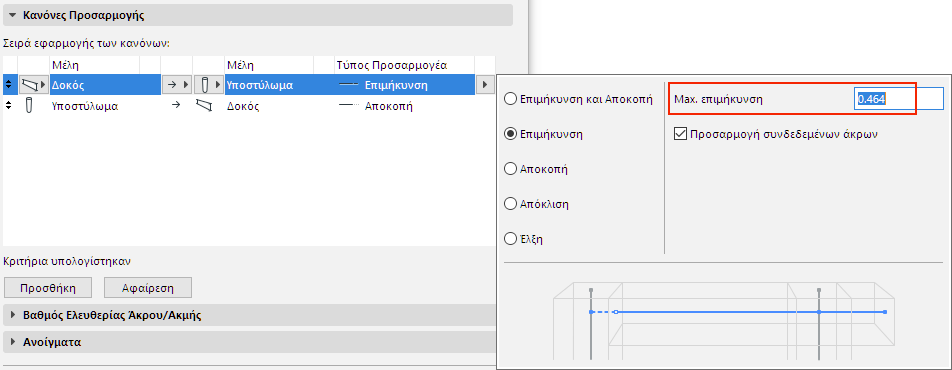Open the beam member type dropdown in first row
The image size is (952, 370).
click(x=33, y=84)
